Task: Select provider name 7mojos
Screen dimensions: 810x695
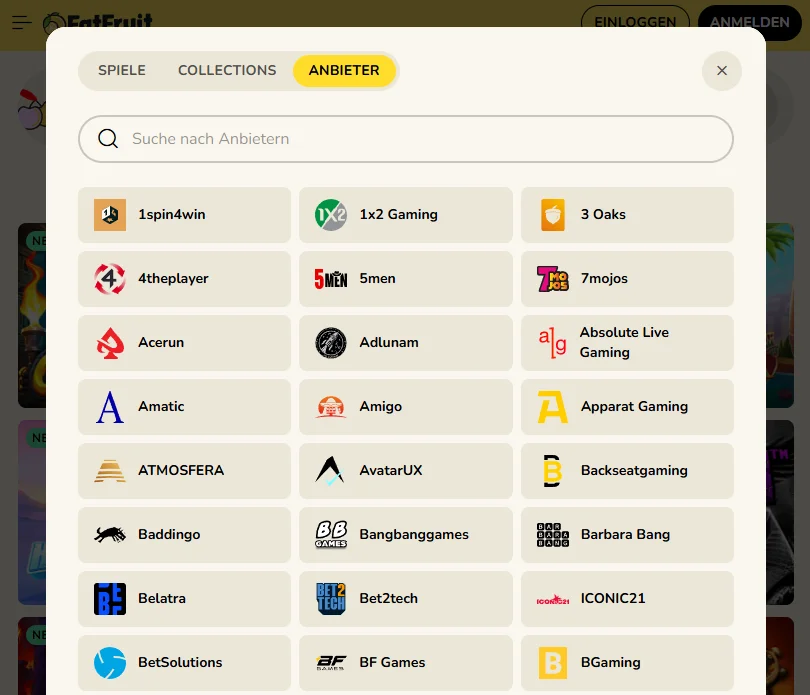Action: (x=604, y=279)
